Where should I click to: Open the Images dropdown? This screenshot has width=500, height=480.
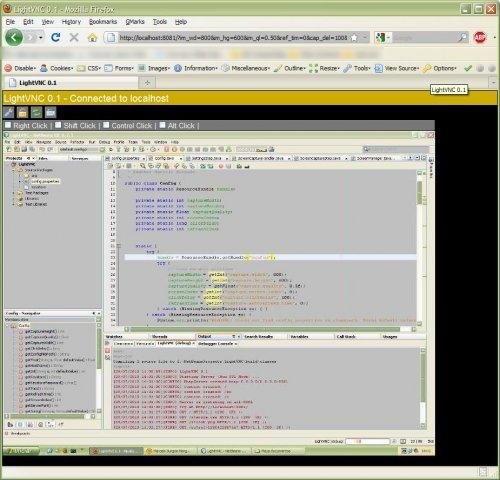[x=154, y=68]
